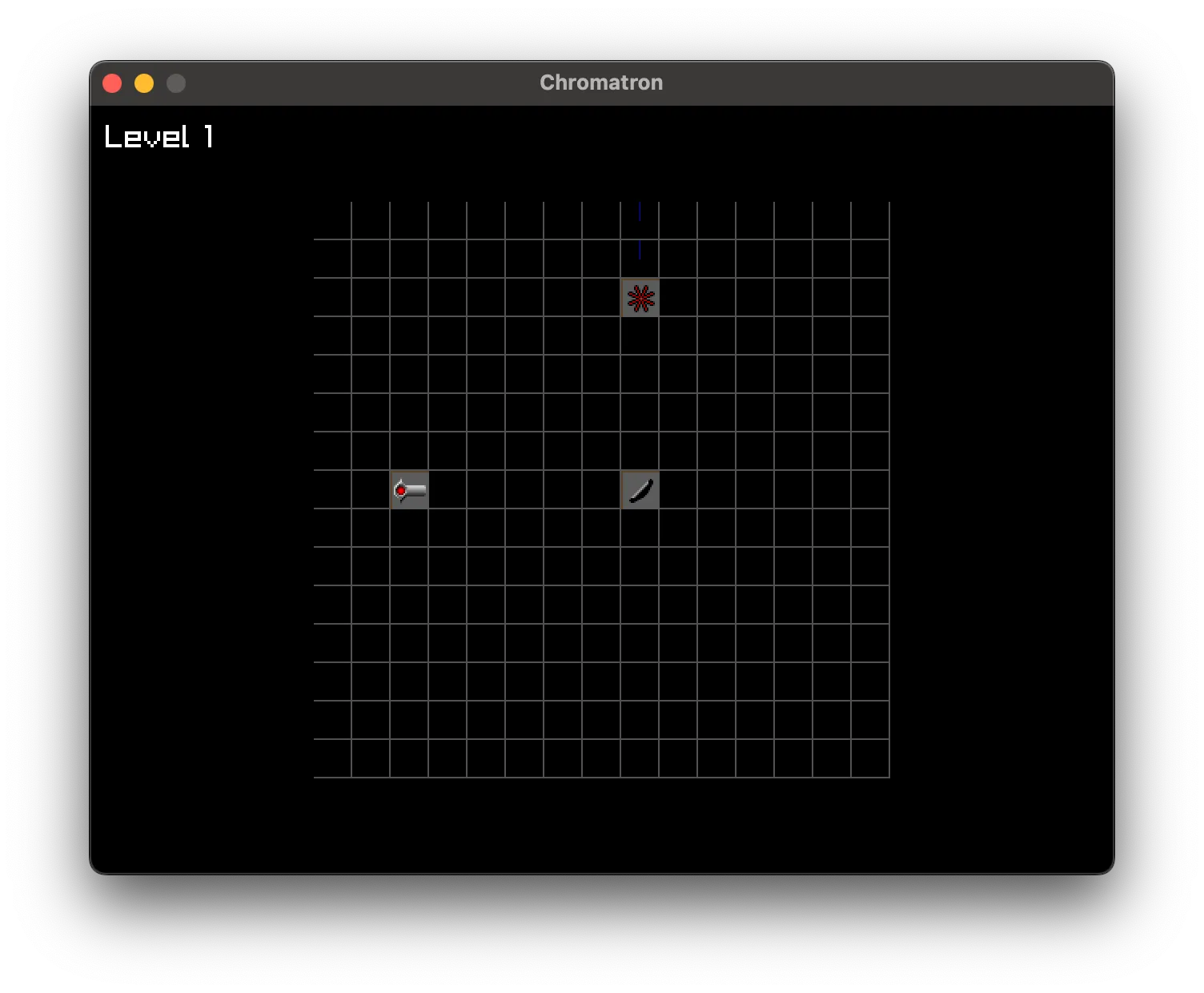The width and height of the screenshot is (1204, 993).
Task: Close the Chromatron window
Action: tap(112, 83)
